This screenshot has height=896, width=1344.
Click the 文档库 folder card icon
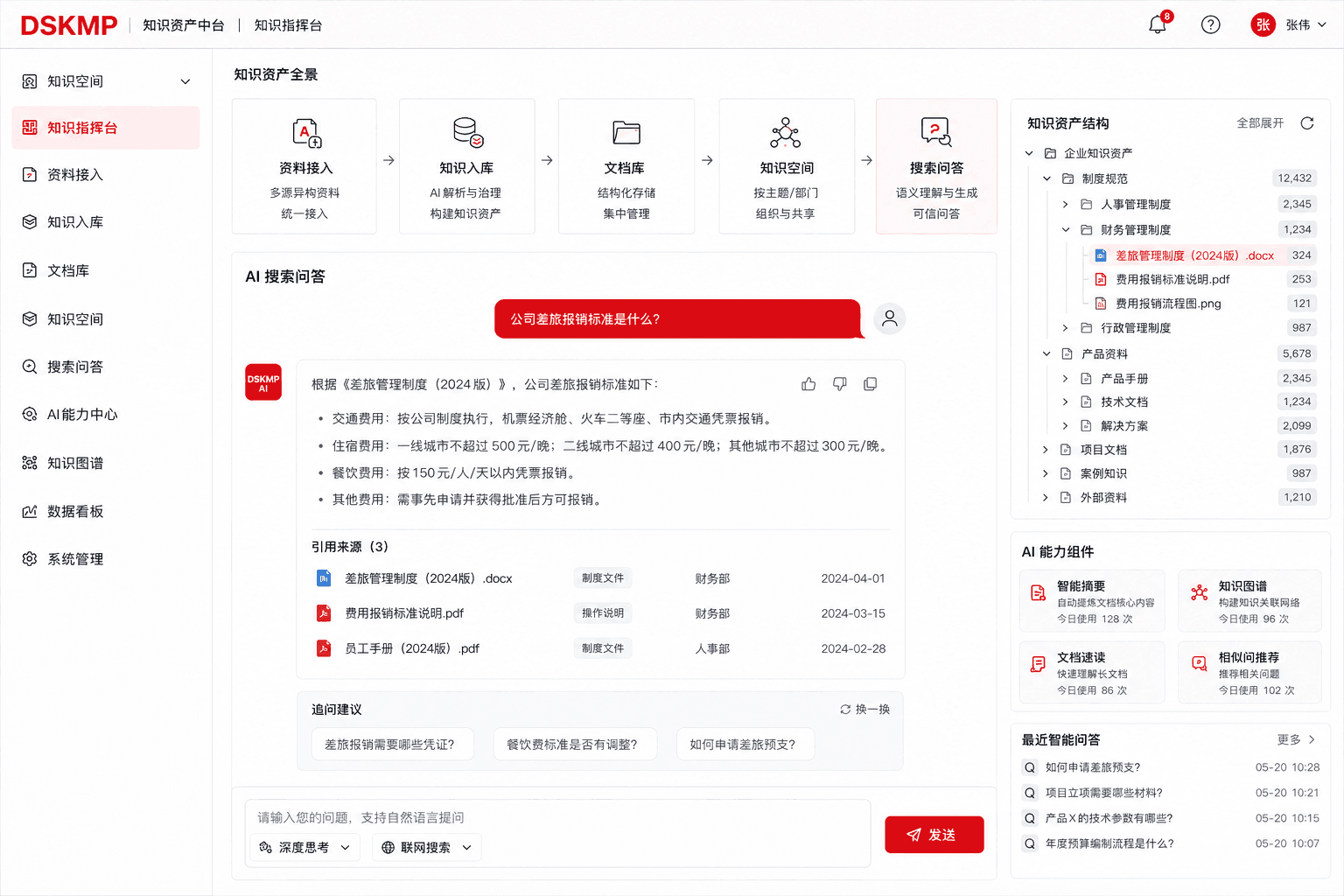tap(626, 133)
